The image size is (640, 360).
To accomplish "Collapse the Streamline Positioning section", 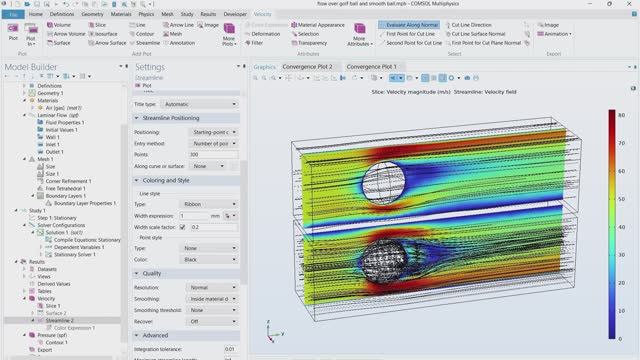I will click(136, 118).
